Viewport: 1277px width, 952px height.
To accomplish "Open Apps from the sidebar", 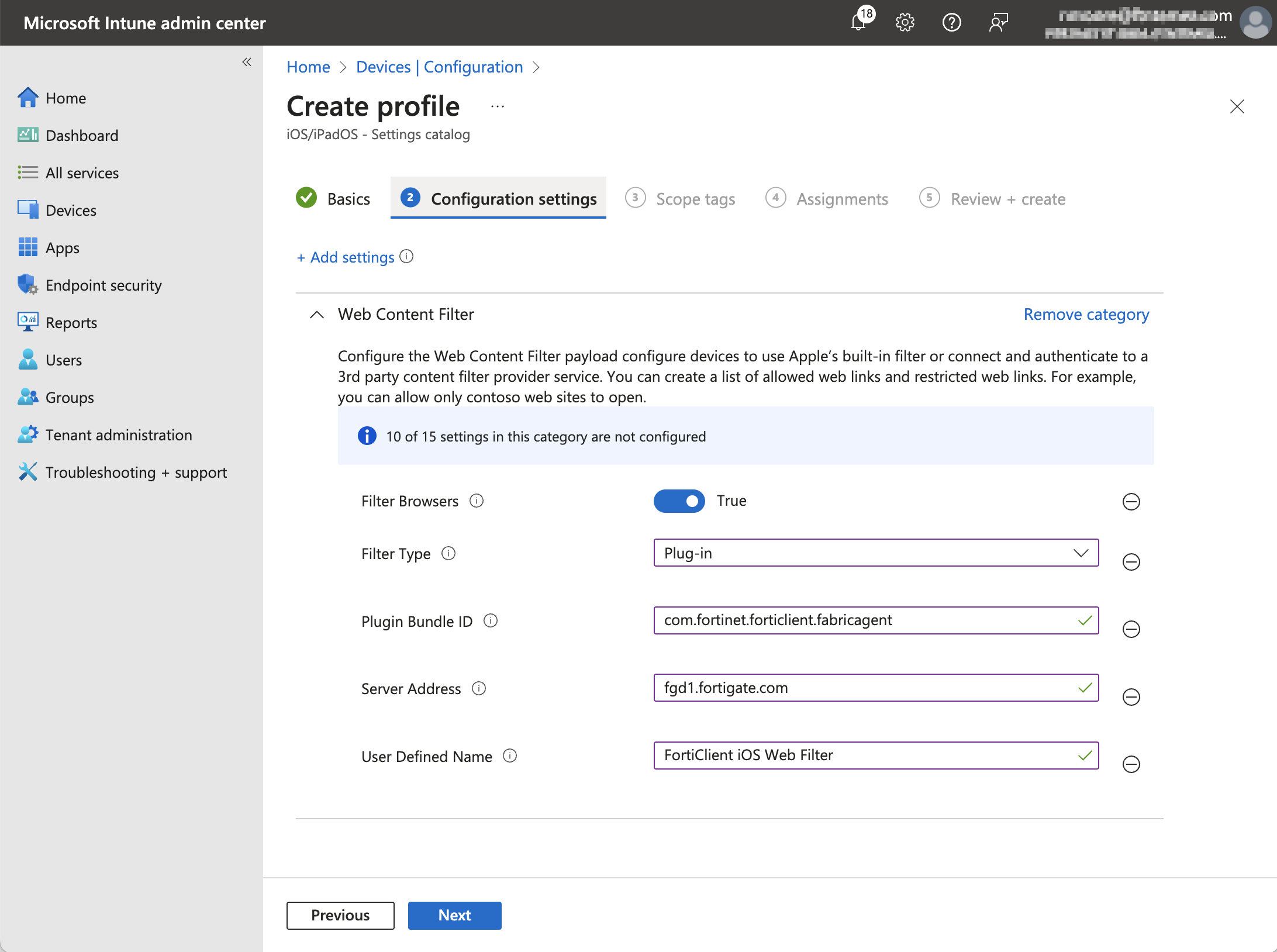I will coord(62,247).
